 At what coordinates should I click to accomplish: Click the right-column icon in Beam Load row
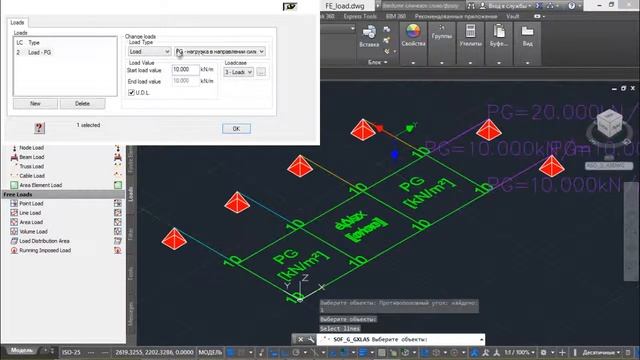coord(118,157)
